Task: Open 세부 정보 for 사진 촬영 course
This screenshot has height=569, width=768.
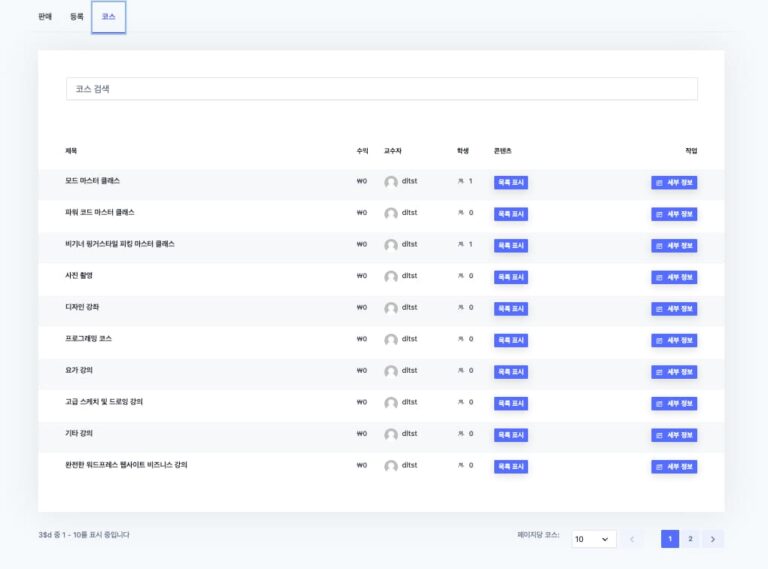Action: tap(674, 277)
